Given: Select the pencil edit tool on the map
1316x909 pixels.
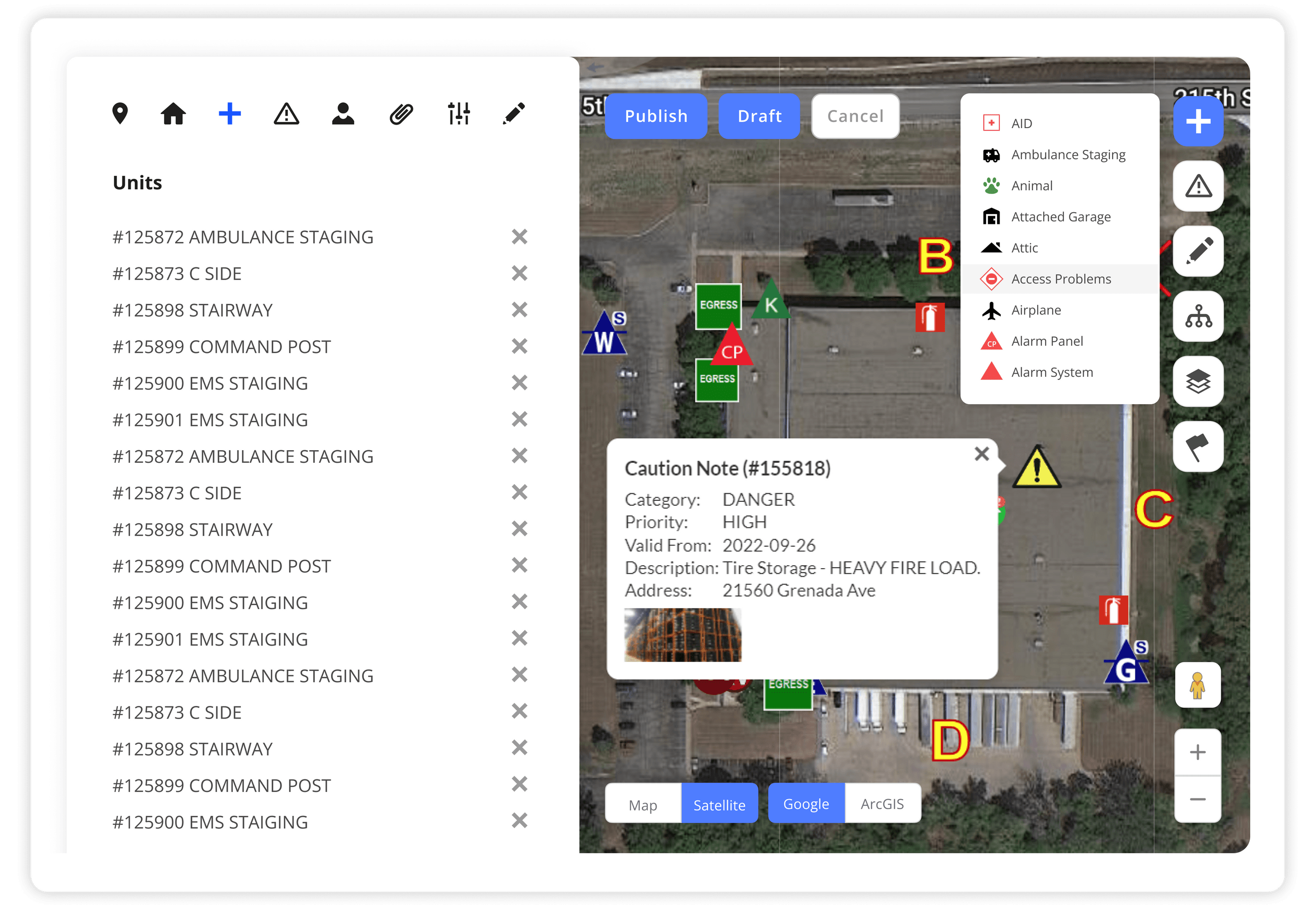Looking at the screenshot, I should [1198, 251].
